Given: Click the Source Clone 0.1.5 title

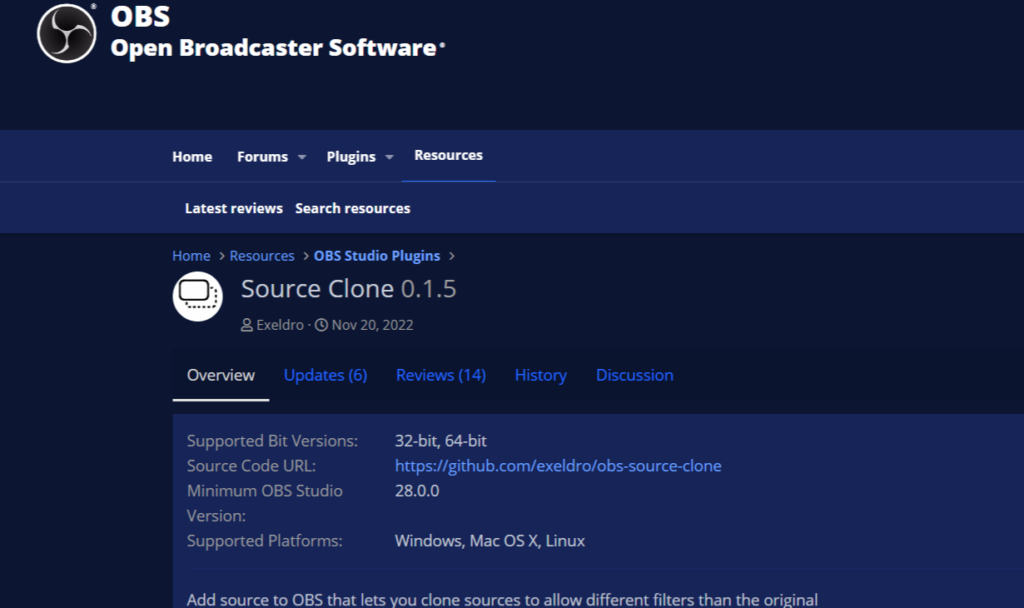Looking at the screenshot, I should (349, 289).
